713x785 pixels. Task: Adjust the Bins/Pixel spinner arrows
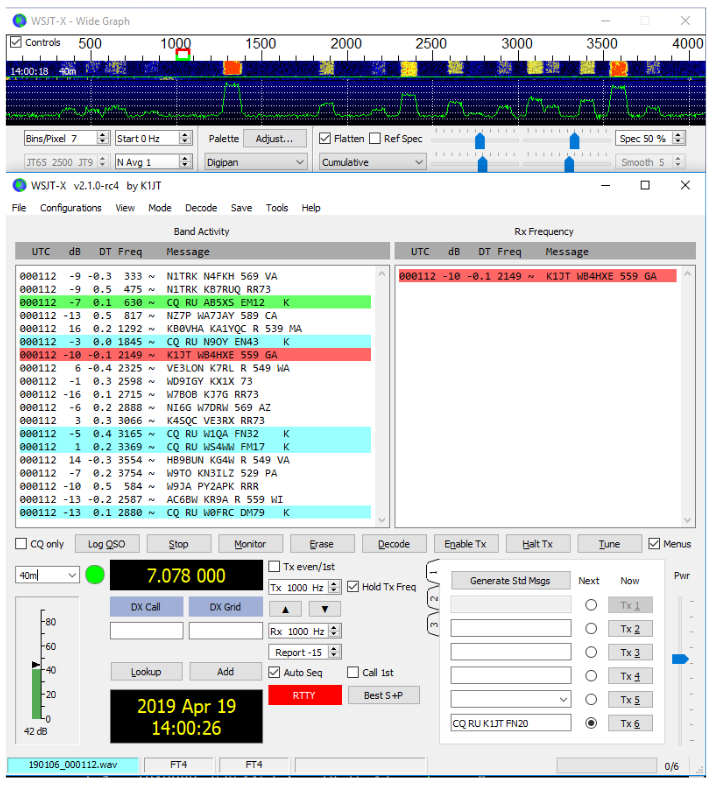103,138
